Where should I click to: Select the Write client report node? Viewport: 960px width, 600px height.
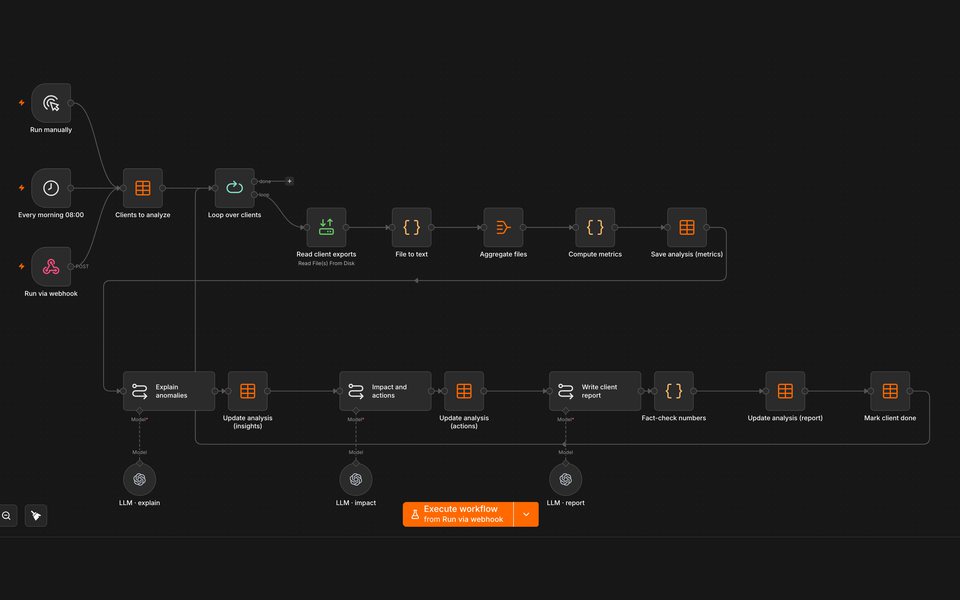click(595, 391)
